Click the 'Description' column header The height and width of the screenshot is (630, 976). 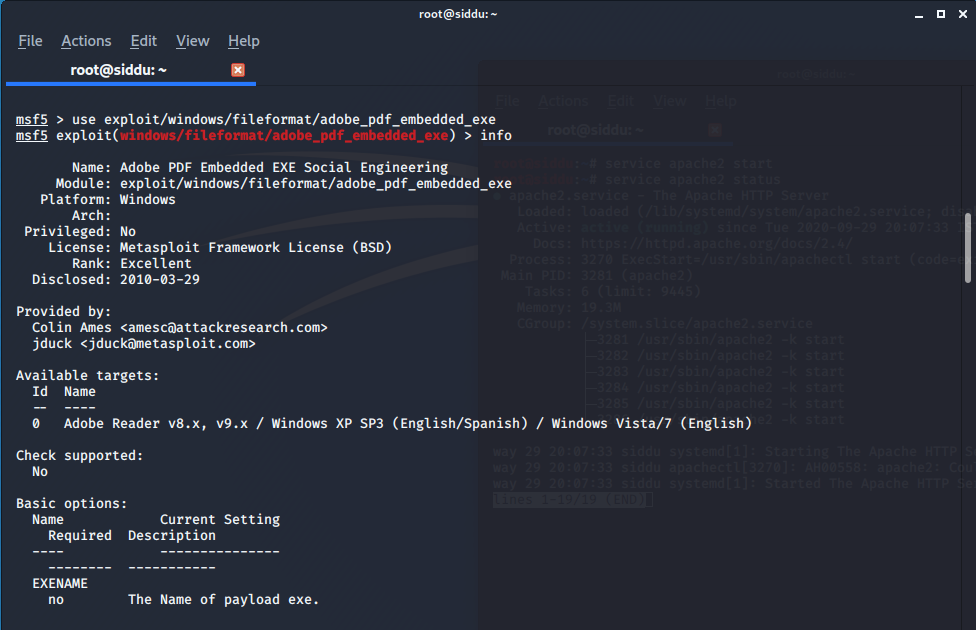[x=172, y=536]
